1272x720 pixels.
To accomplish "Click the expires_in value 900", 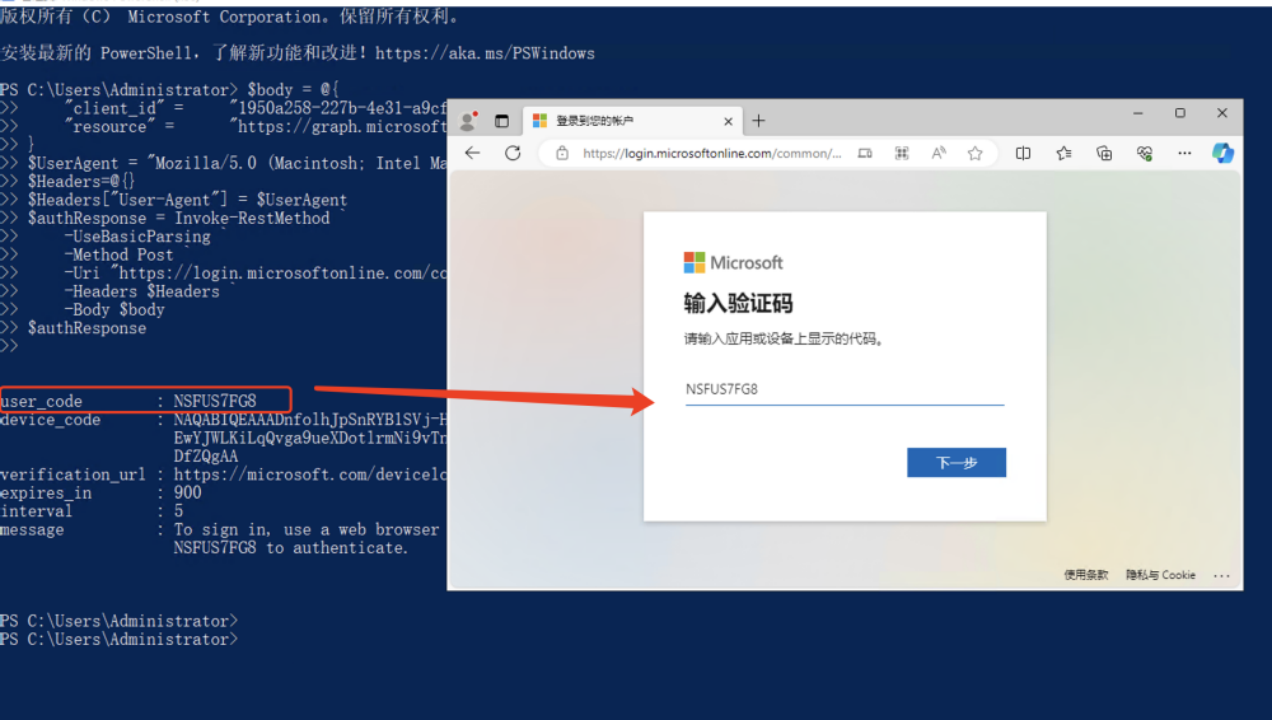I will pos(188,493).
